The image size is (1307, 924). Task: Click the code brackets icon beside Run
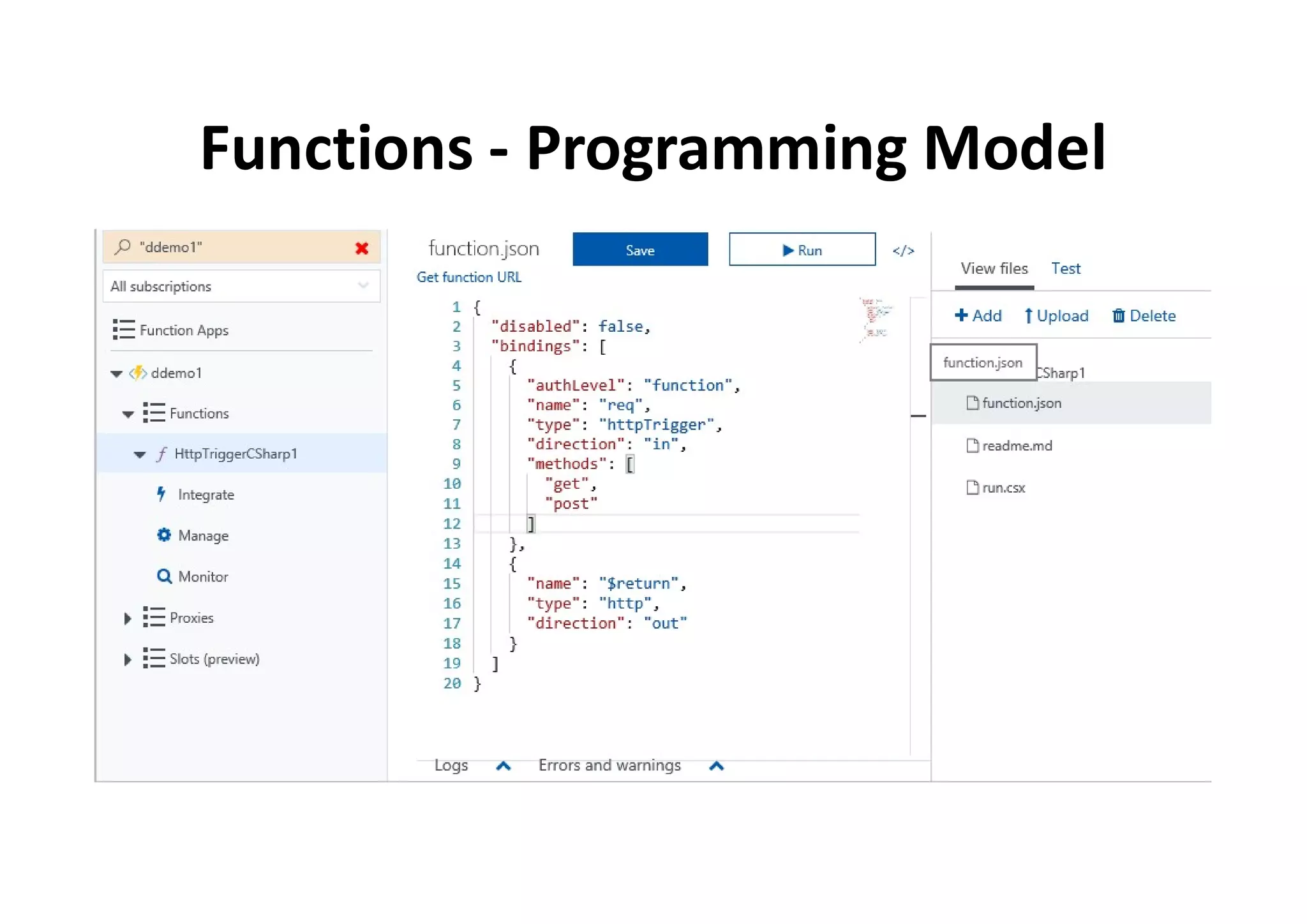[903, 251]
